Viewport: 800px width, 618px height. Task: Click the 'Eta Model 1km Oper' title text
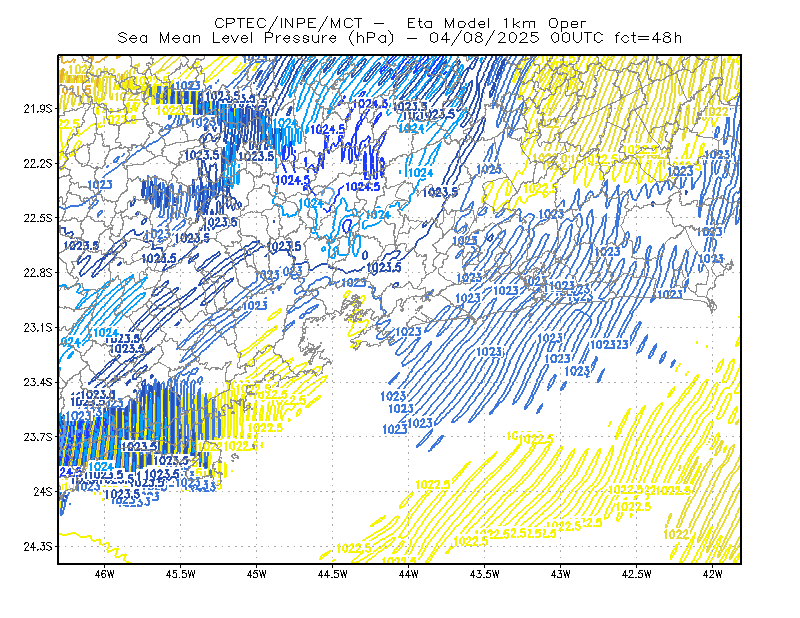pos(496,23)
